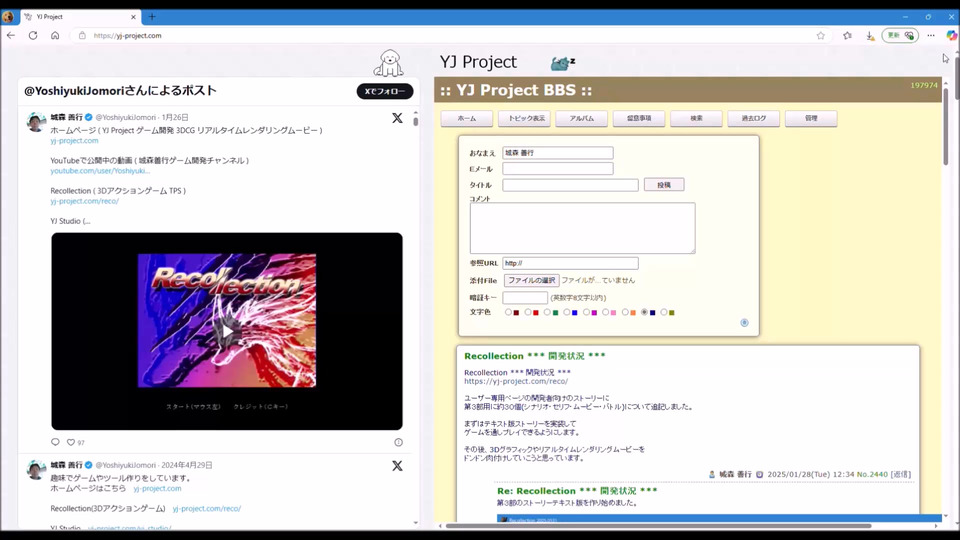
Task: Open the トピック表示 menu button
Action: [x=524, y=118]
